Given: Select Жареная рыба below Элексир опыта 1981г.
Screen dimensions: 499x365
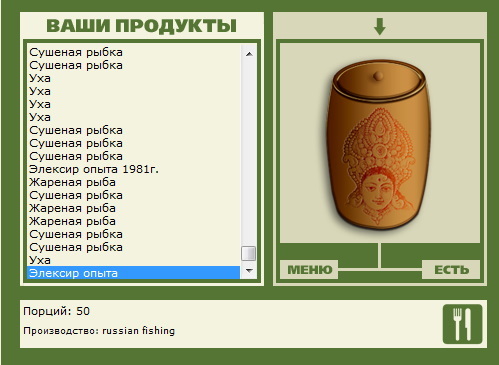Looking at the screenshot, I should (133, 182).
